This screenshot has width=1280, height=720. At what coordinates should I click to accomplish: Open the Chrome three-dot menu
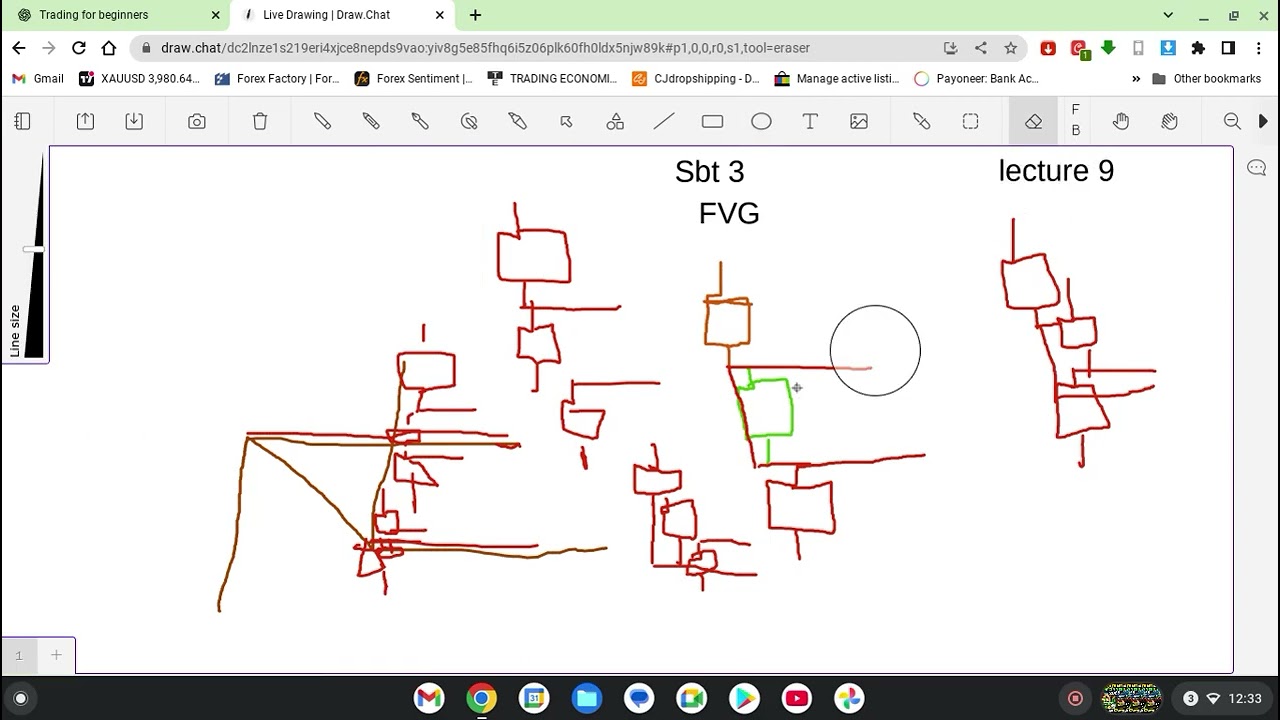tap(1258, 48)
